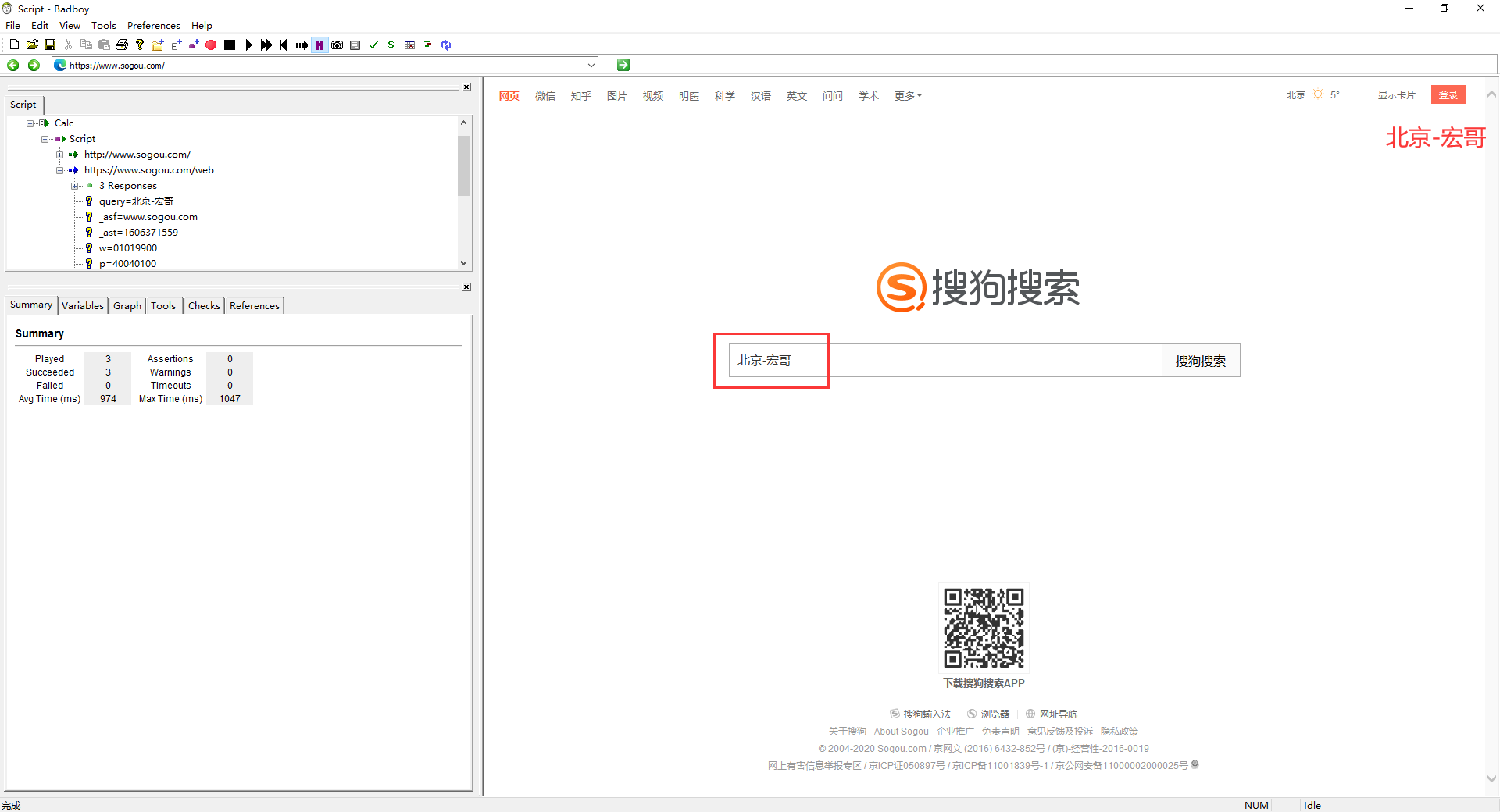Switch to the Tools tab in summary panel
Screen dimensions: 1500x812
163,305
